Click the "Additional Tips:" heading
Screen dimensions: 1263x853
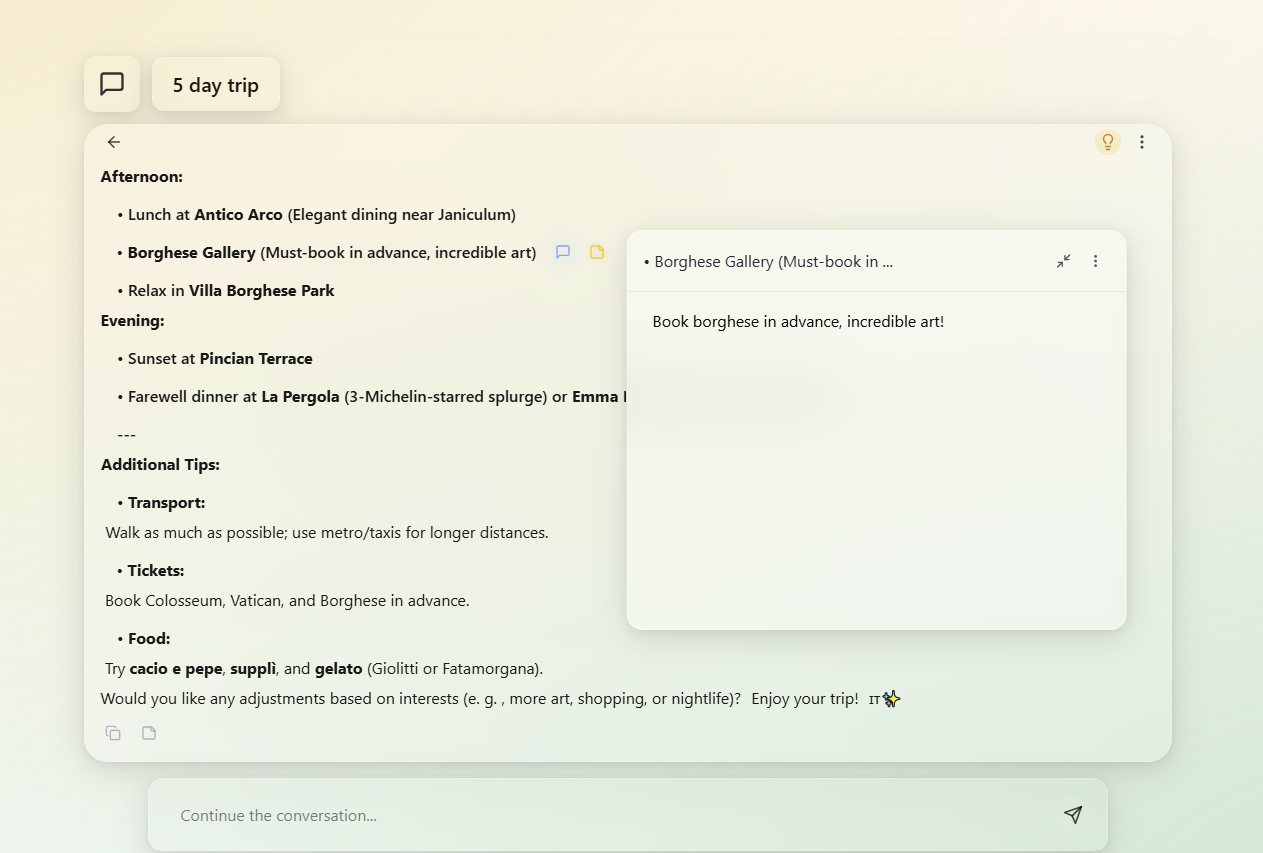point(160,465)
